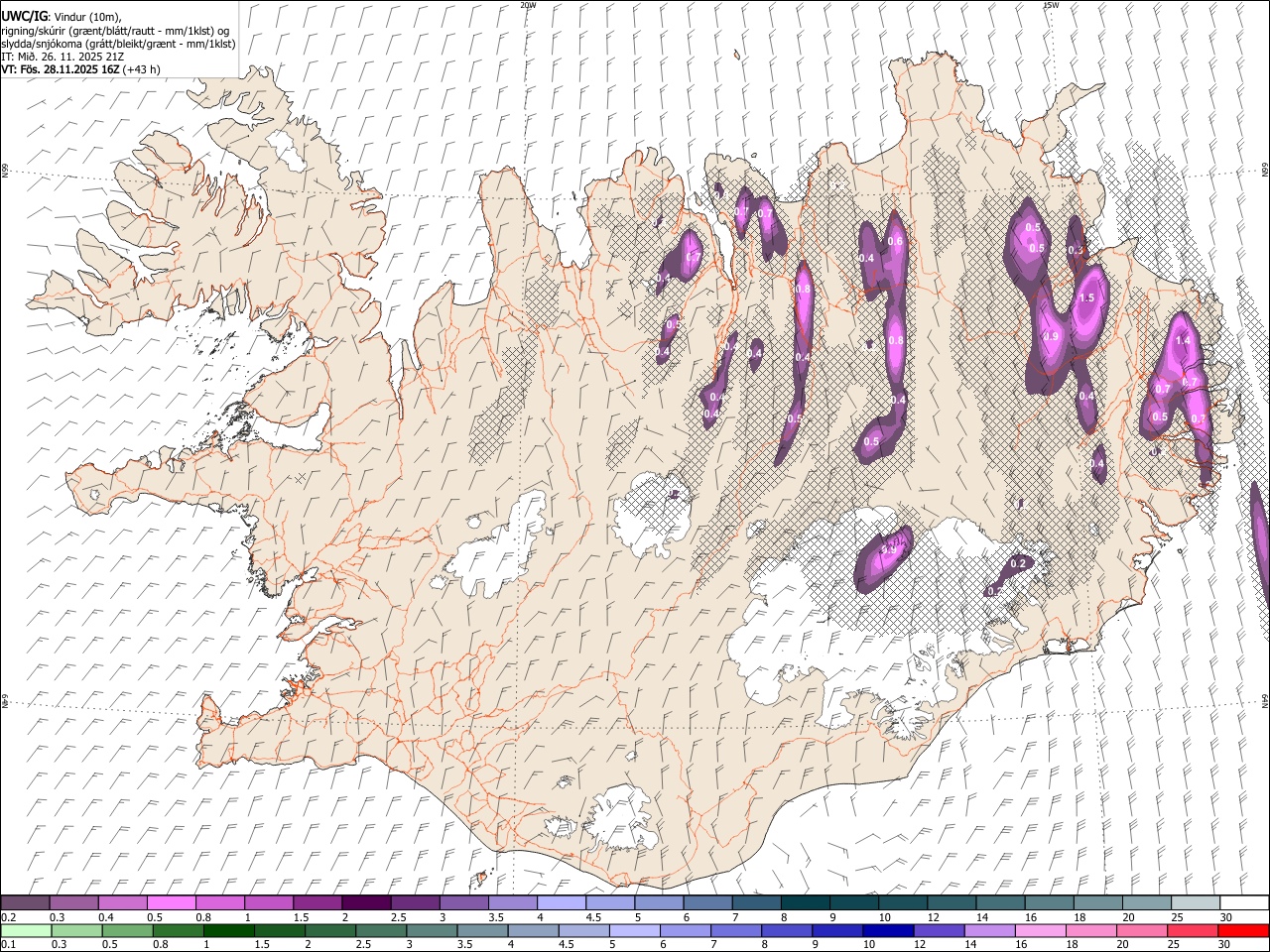Screen dimensions: 1270x952
Task: Select the lavender 4 swatch in snow legend
Action: [560, 902]
